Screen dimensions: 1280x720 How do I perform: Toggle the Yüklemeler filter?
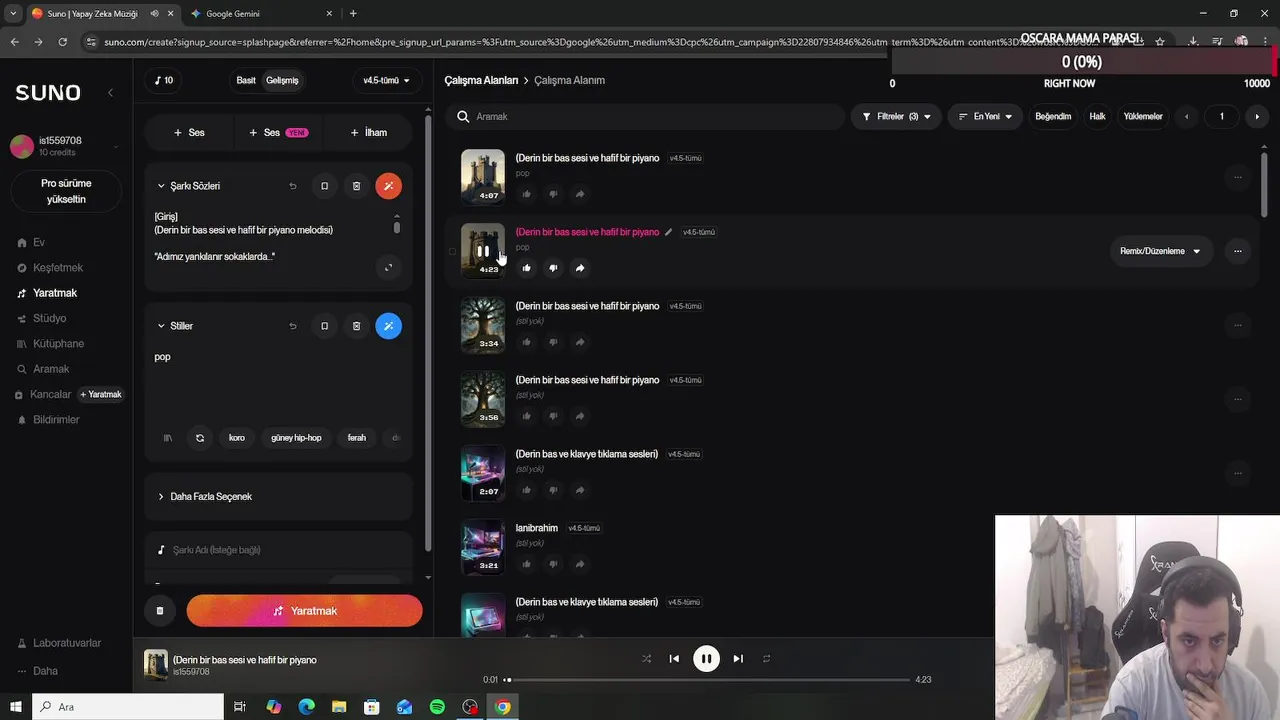point(1143,117)
